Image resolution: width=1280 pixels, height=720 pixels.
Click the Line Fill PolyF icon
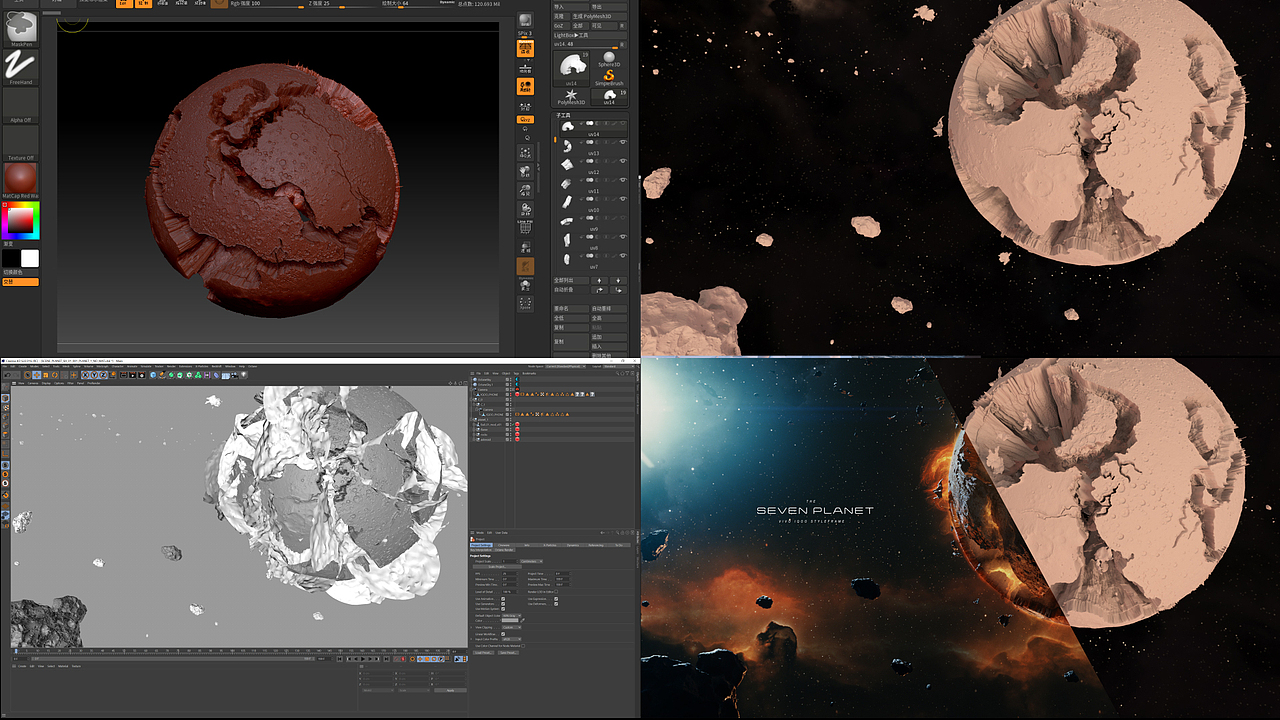pos(525,227)
